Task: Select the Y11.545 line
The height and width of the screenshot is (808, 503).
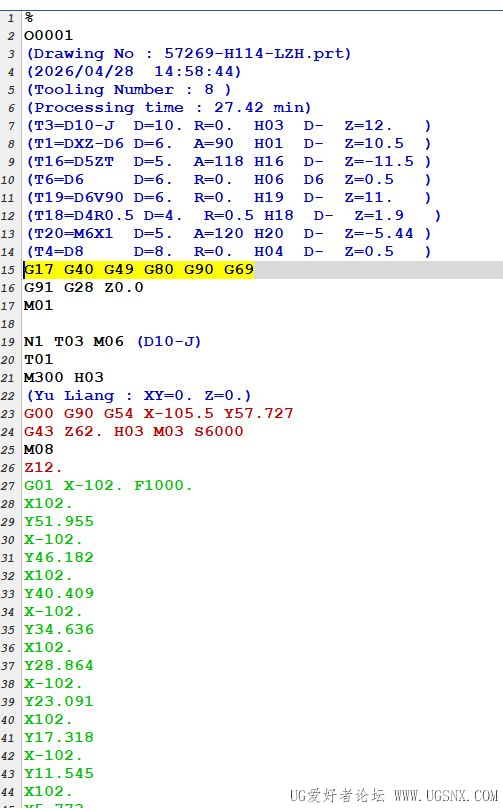Action: (59, 773)
